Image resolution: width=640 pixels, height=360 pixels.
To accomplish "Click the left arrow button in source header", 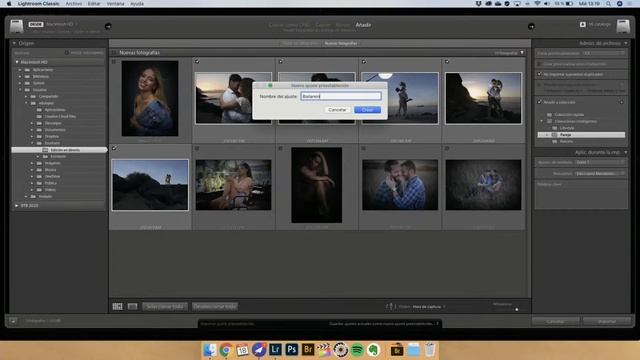I will (108, 26).
